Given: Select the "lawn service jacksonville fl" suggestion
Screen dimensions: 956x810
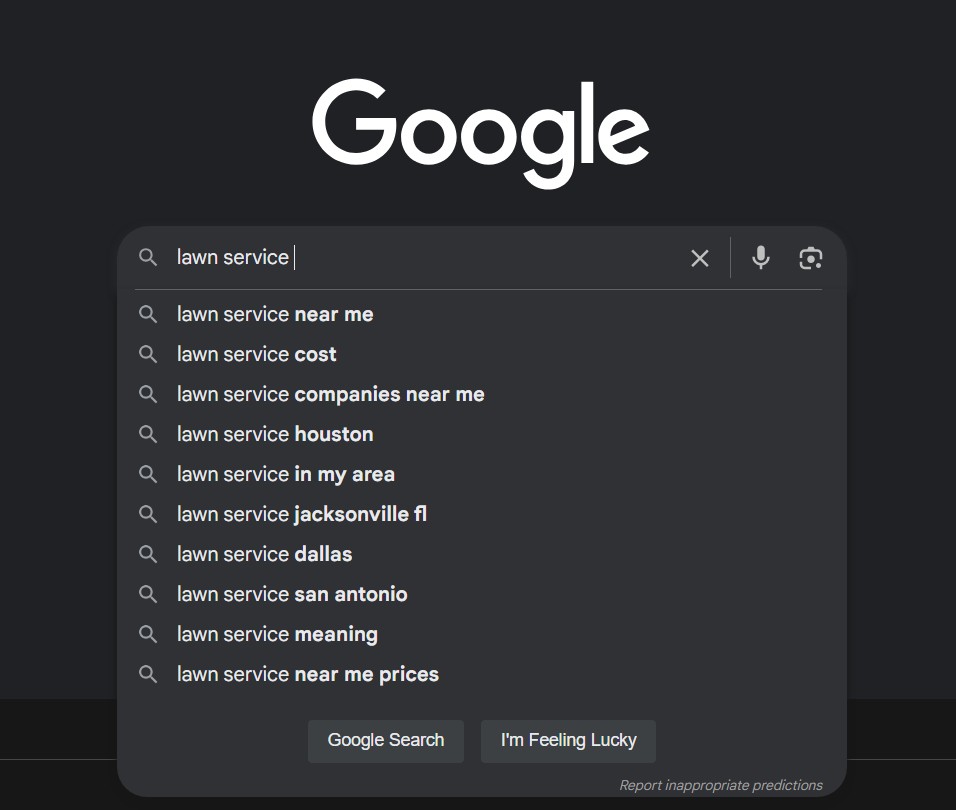Looking at the screenshot, I should pyautogui.click(x=301, y=514).
